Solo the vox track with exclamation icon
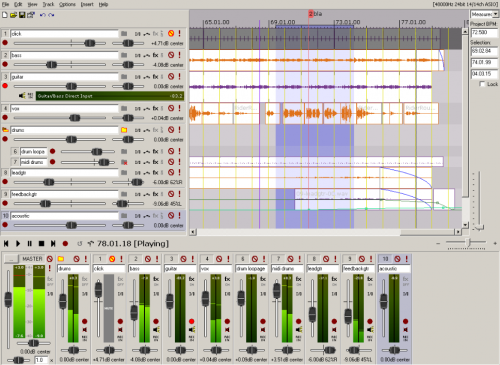Viewport: 500px width, 365px height. point(179,108)
